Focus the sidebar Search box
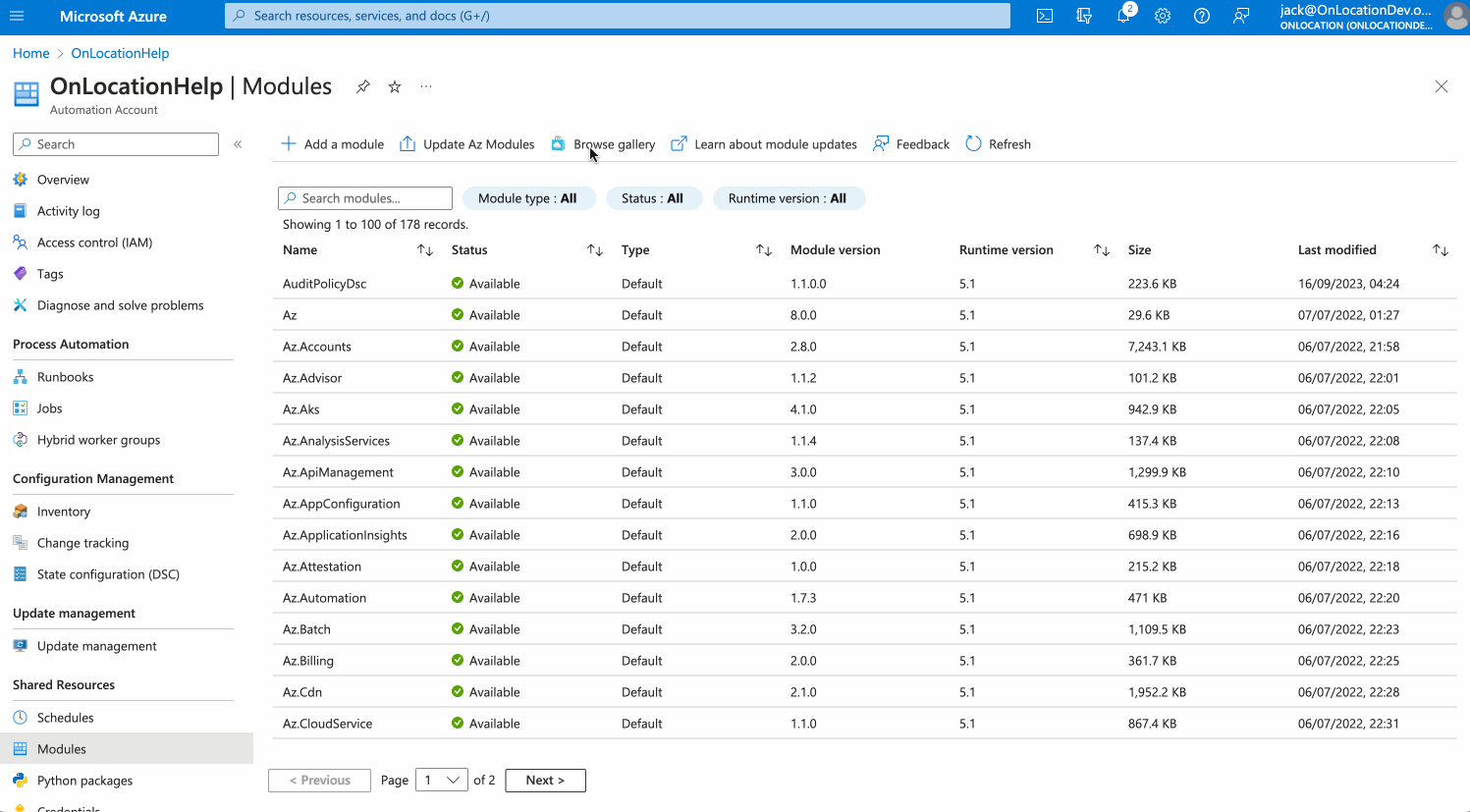Screen dimensions: 1470x812 click(x=116, y=144)
